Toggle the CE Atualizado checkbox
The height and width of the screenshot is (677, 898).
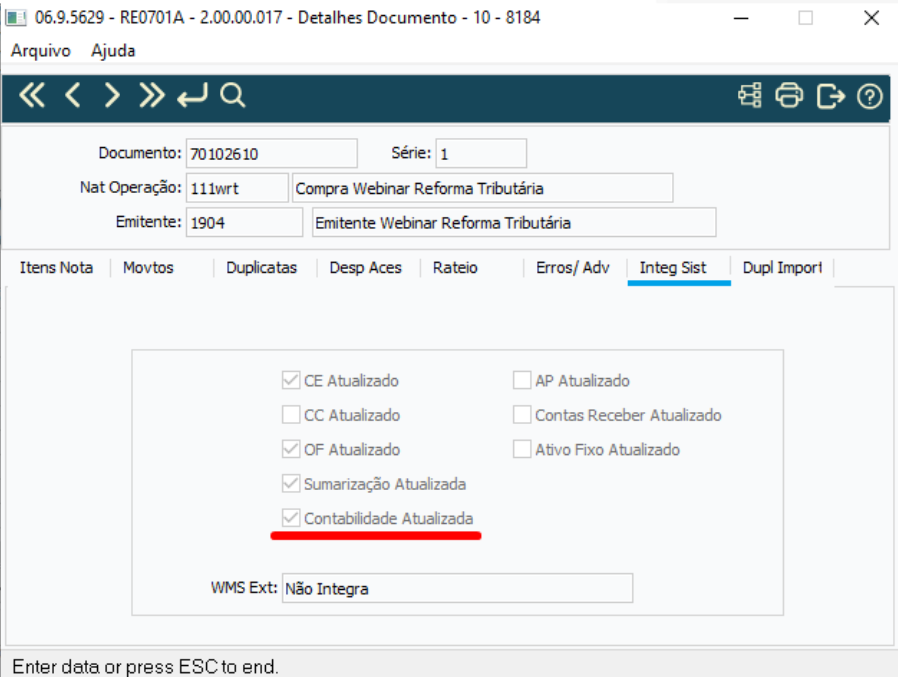[x=291, y=380]
